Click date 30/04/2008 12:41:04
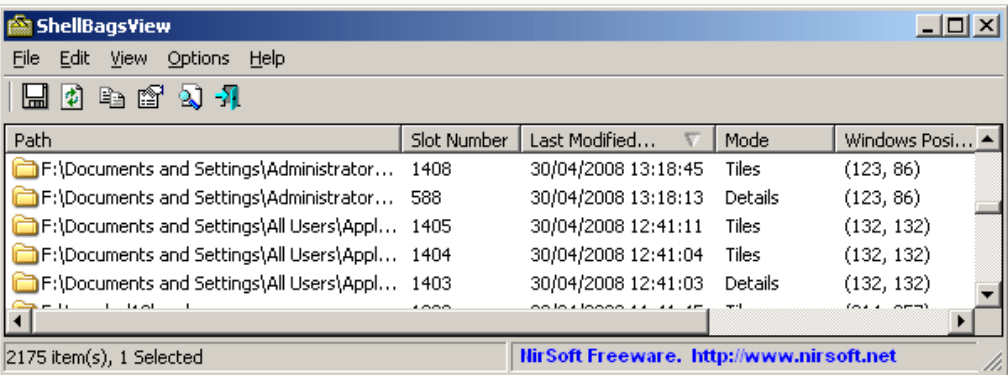The image size is (1008, 375). [616, 255]
